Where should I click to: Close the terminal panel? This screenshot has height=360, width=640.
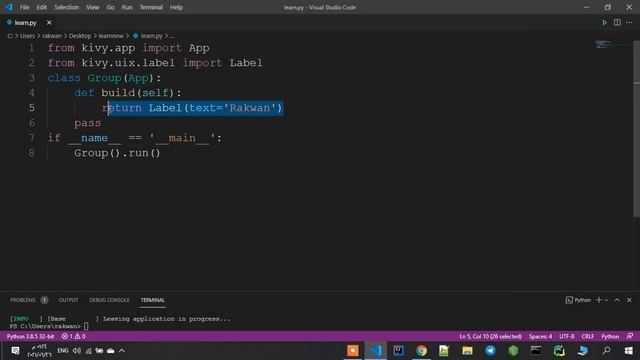pyautogui.click(x=629, y=300)
